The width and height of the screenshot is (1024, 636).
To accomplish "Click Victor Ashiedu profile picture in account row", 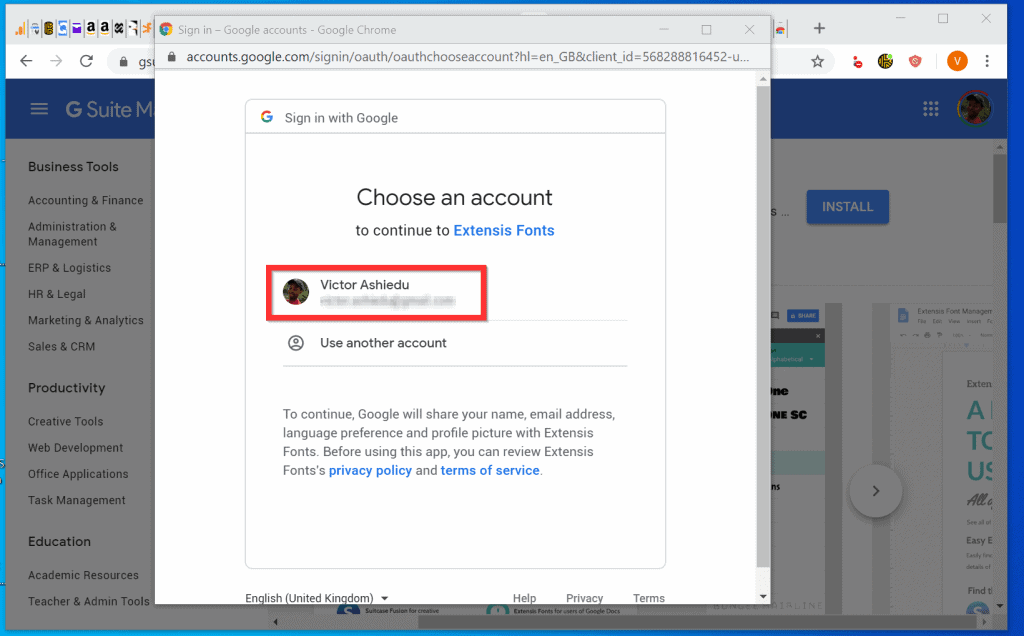I will point(296,292).
